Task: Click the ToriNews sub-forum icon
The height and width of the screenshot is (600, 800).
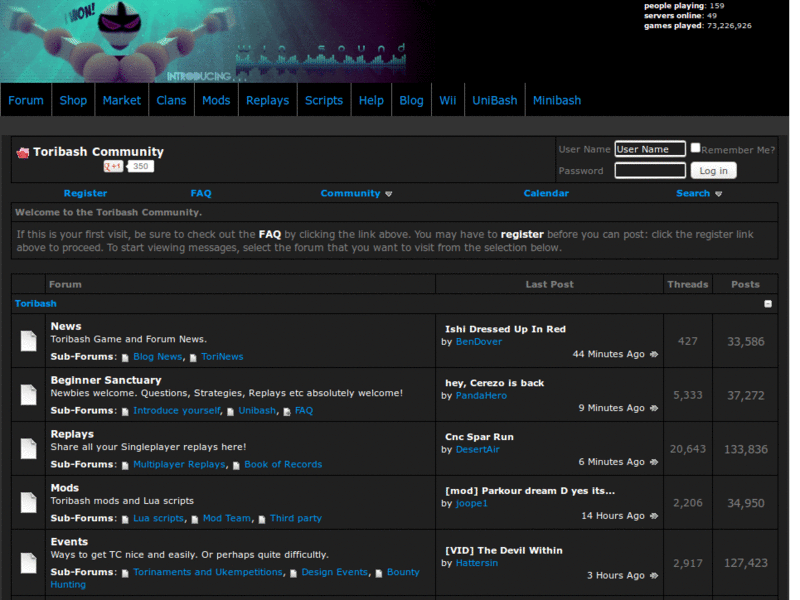Action: (x=193, y=358)
